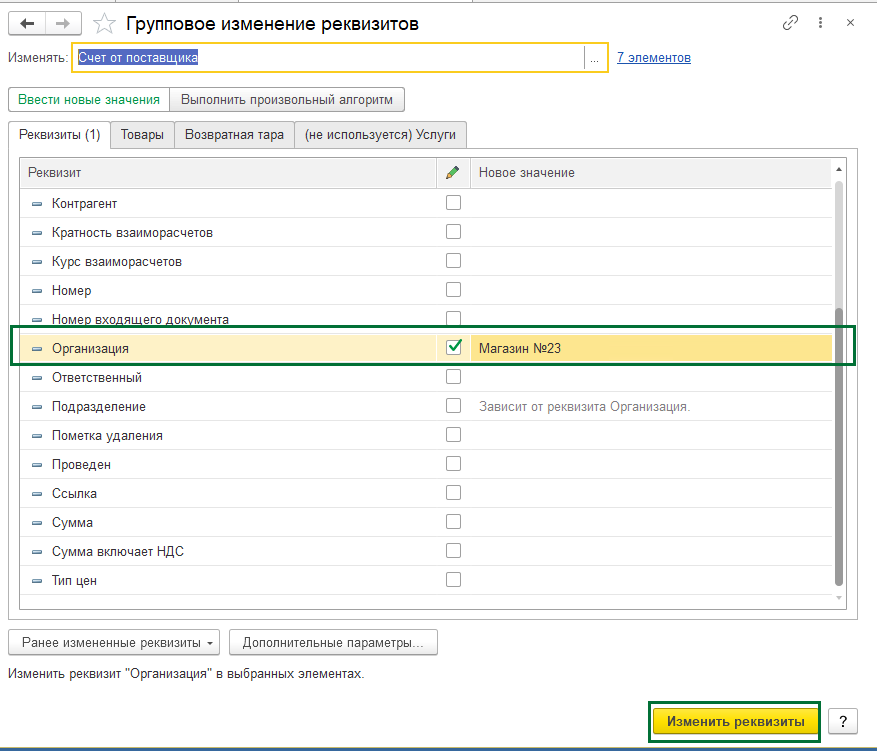Click the attribute icon next to Организация

coord(37,349)
